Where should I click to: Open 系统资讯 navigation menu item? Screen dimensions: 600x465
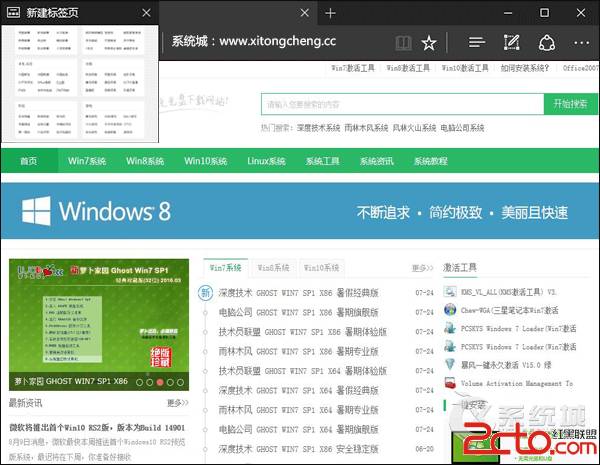(377, 161)
